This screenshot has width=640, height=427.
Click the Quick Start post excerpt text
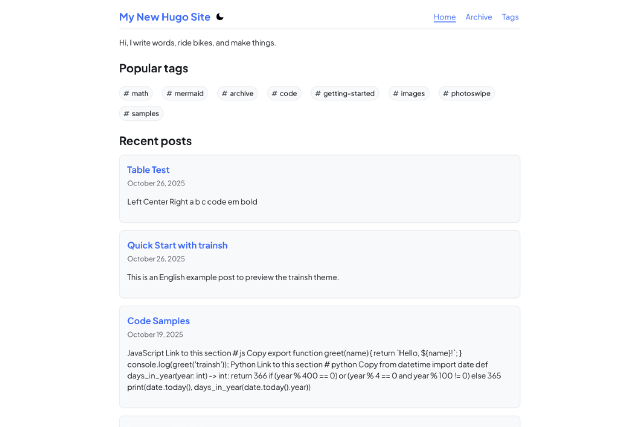pyautogui.click(x=233, y=277)
